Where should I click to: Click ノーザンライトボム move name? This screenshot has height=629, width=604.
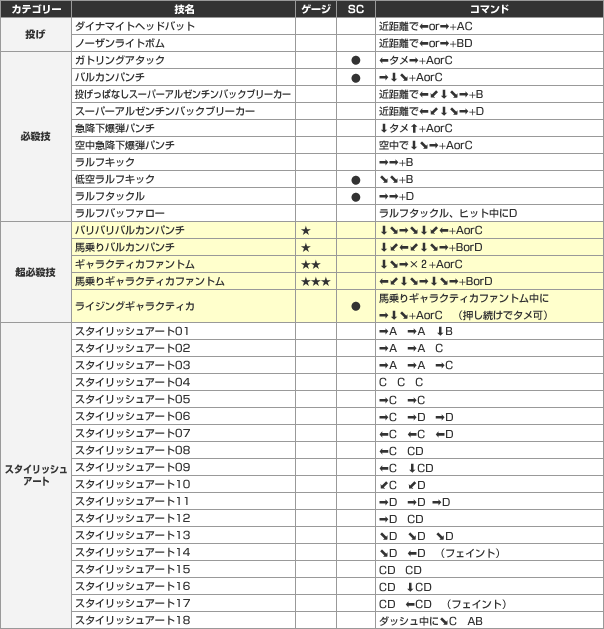pyautogui.click(x=120, y=43)
